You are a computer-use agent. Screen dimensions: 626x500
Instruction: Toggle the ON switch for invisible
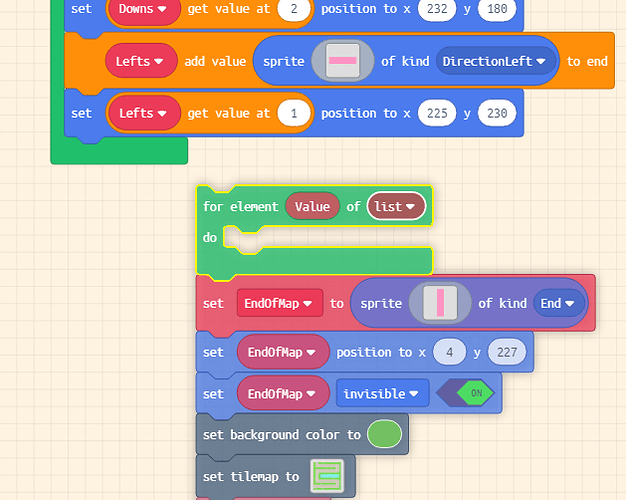coord(466,393)
